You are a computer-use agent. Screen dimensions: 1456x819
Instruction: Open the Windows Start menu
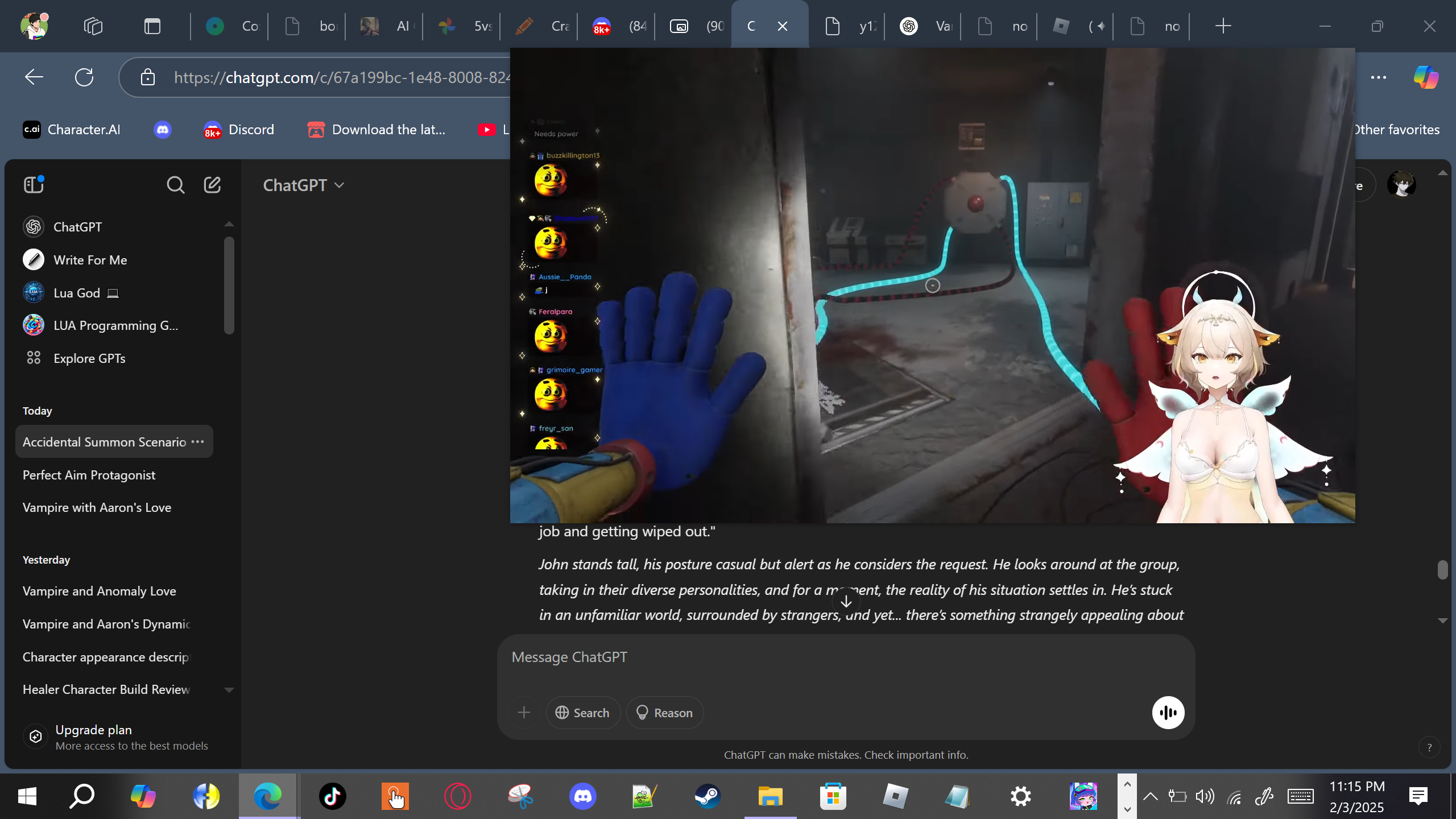point(27,796)
